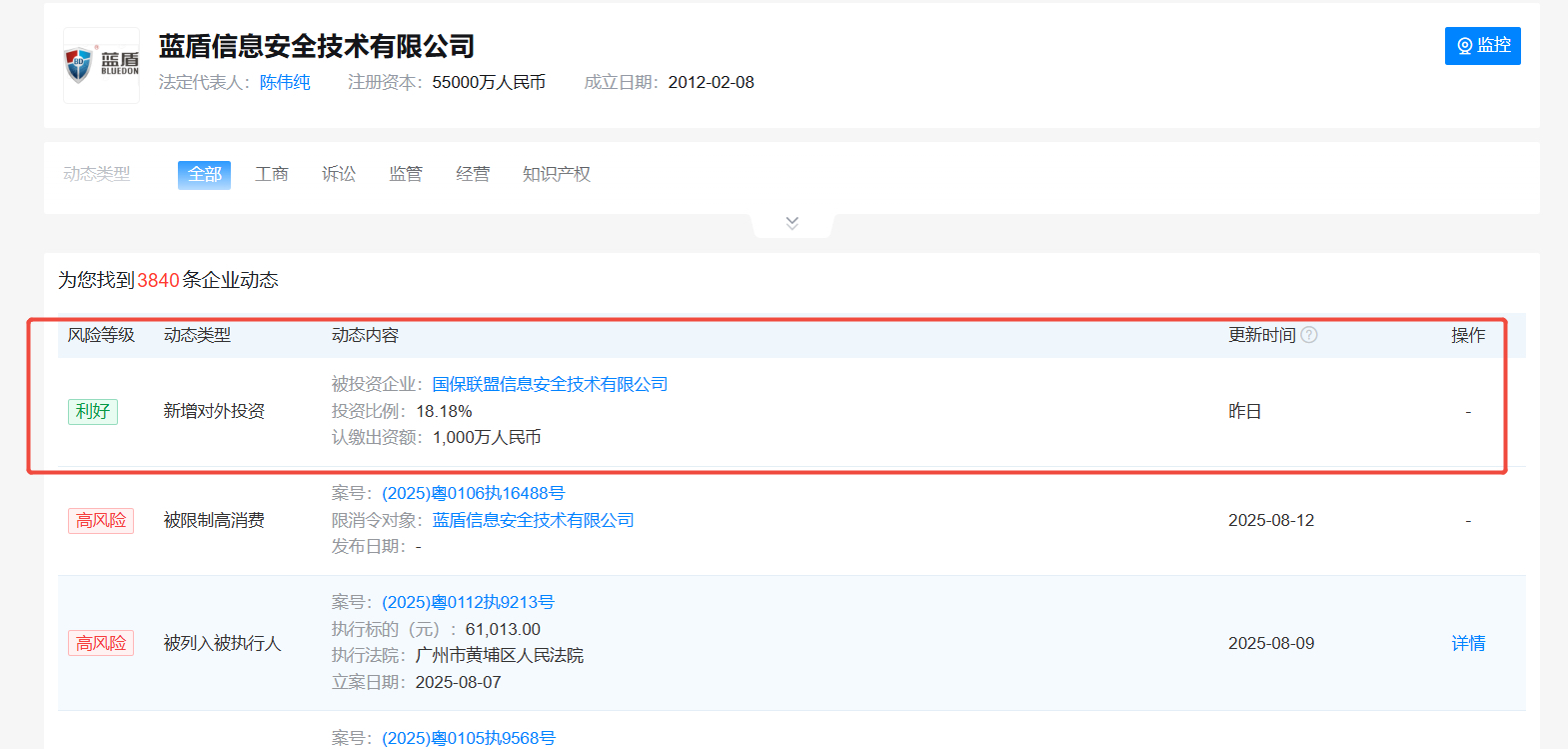Viewport: 1568px width, 749px height.
Task: Click the 2025-08-09 update date
Action: pos(1271,643)
